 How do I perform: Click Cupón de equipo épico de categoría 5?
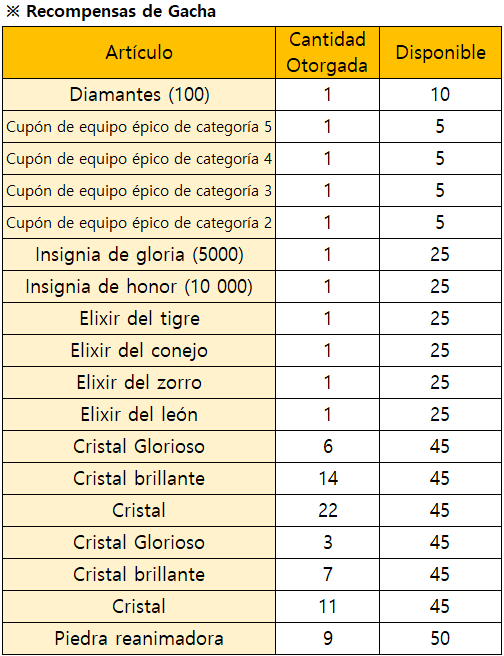pyautogui.click(x=139, y=126)
